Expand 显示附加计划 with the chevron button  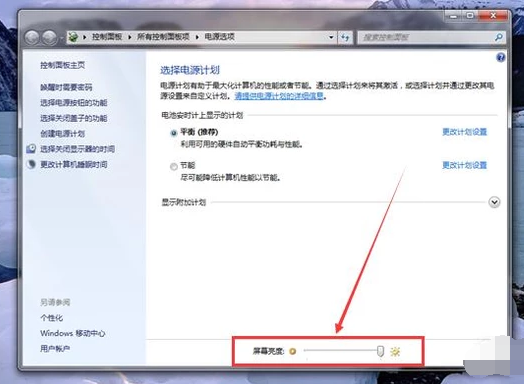coord(494,202)
